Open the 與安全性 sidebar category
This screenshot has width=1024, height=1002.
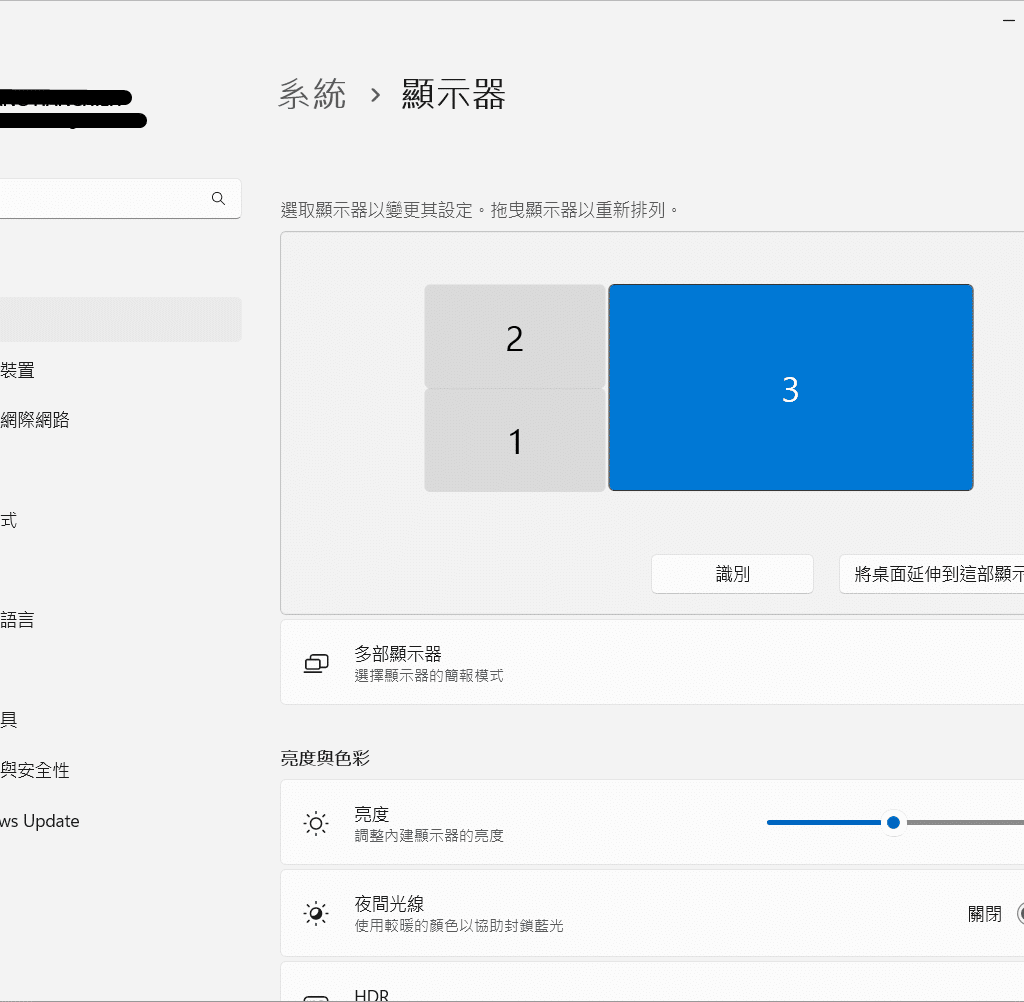(x=35, y=771)
